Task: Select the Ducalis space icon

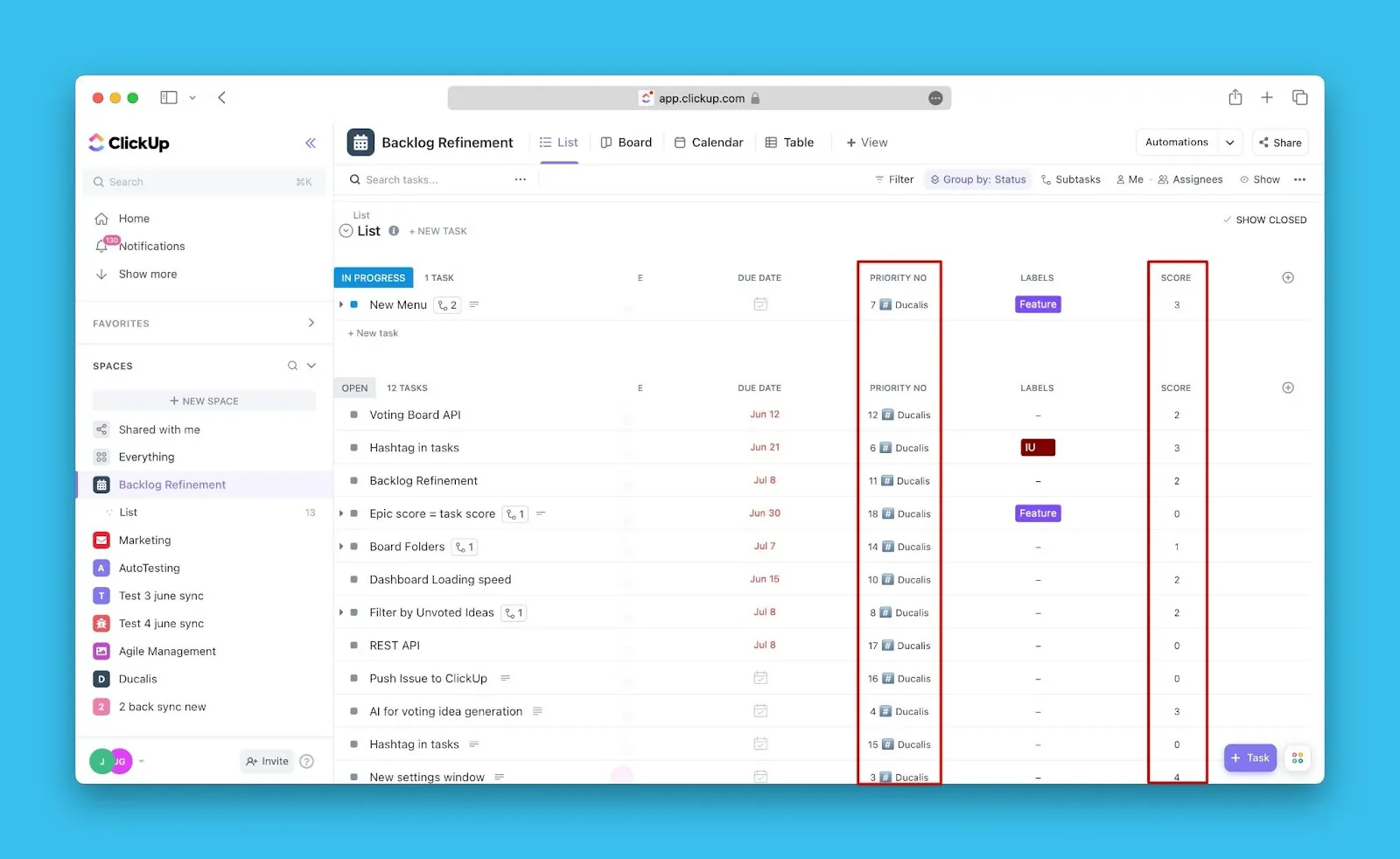Action: tap(101, 679)
